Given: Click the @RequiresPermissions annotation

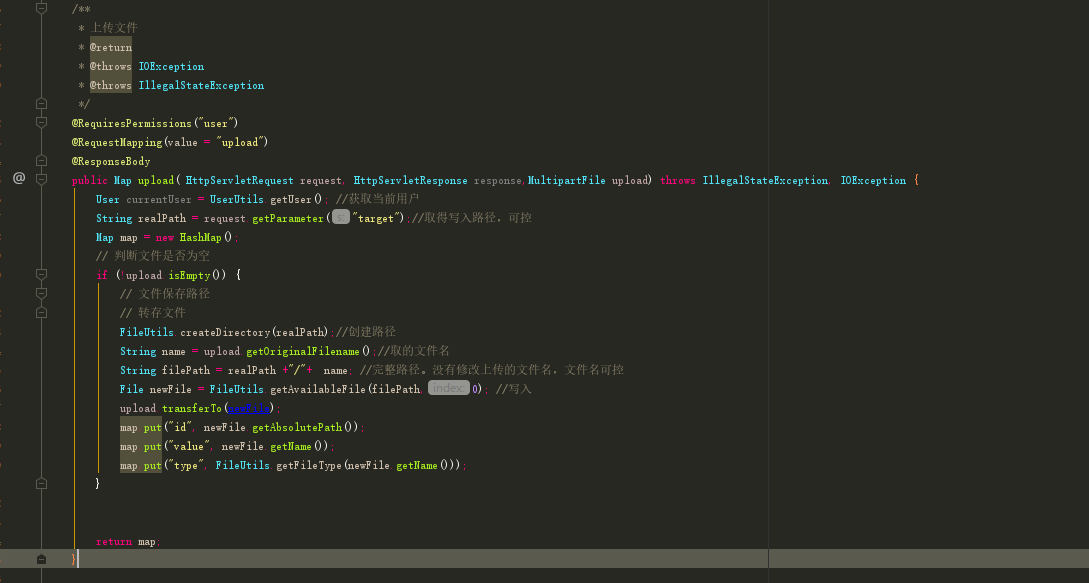Looking at the screenshot, I should click(x=132, y=123).
